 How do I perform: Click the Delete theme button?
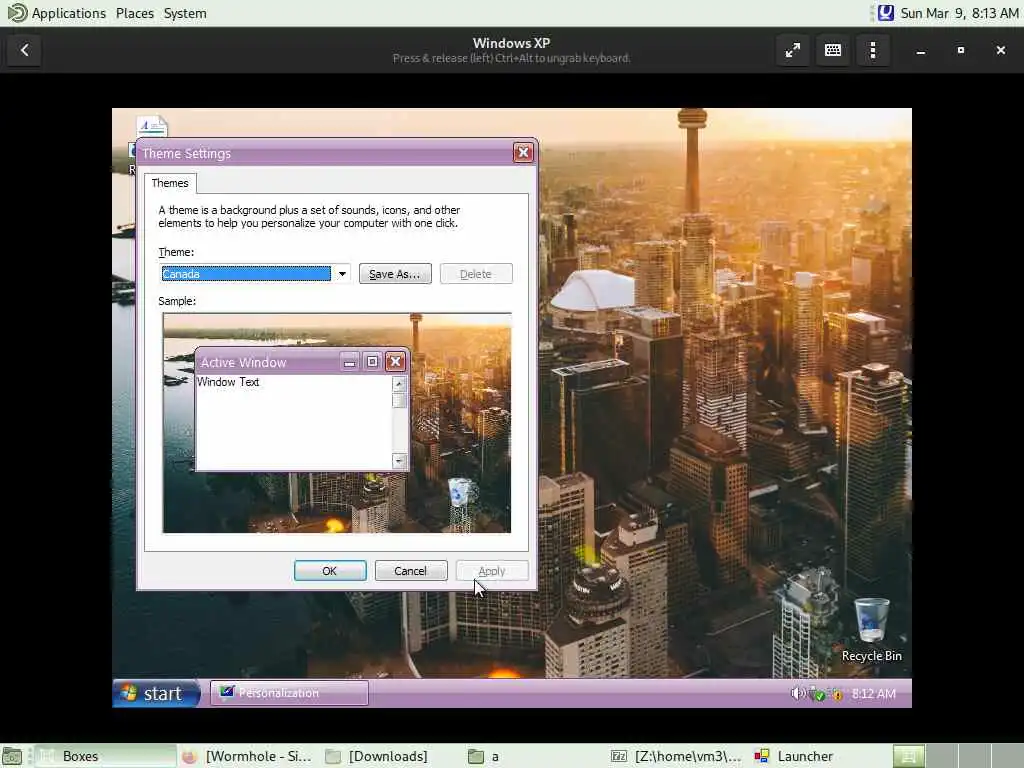coord(476,274)
